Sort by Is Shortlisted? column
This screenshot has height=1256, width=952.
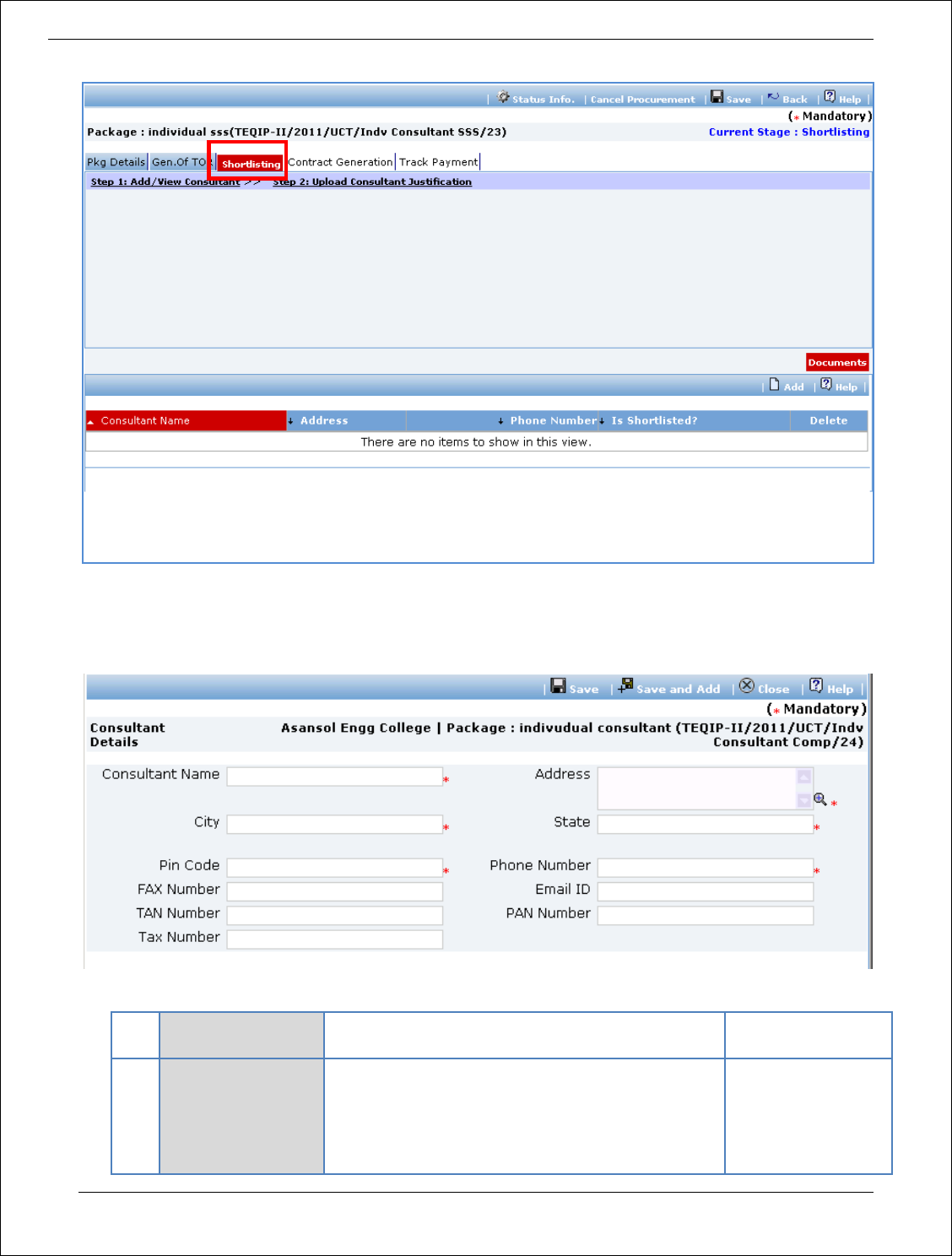click(694, 420)
